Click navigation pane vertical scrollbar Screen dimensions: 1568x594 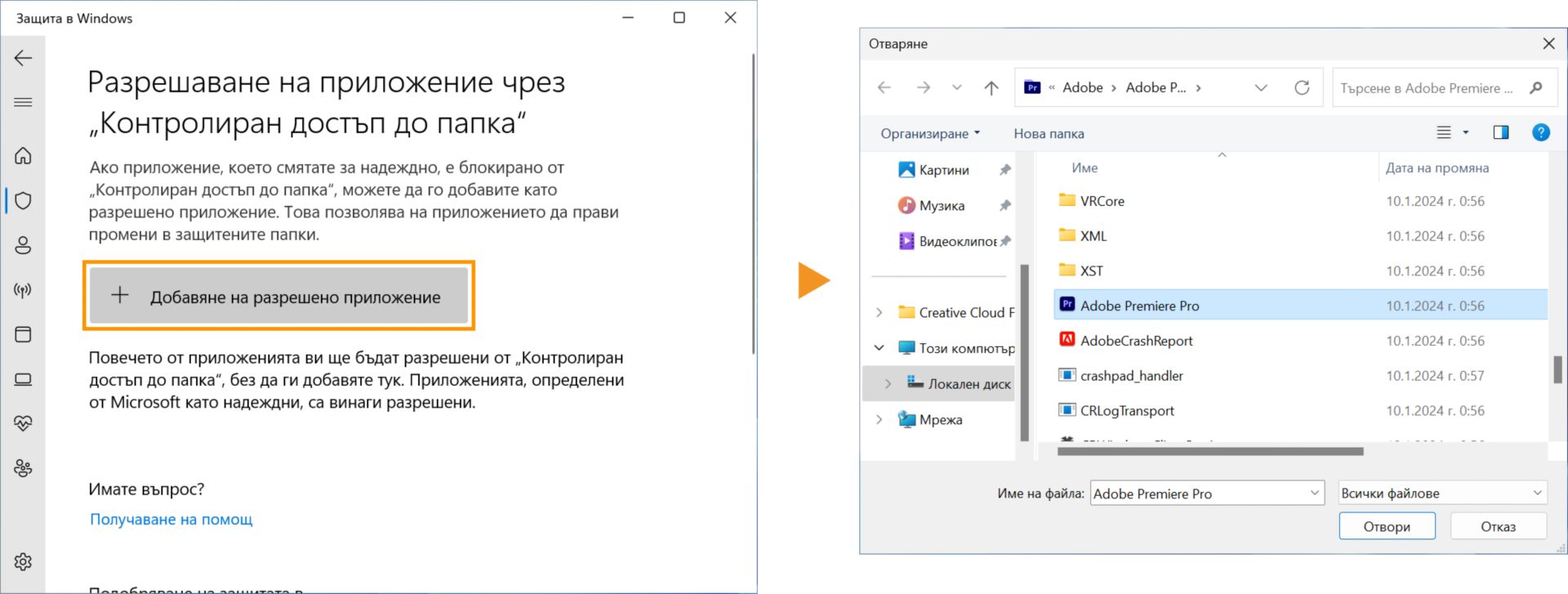coord(1025,351)
